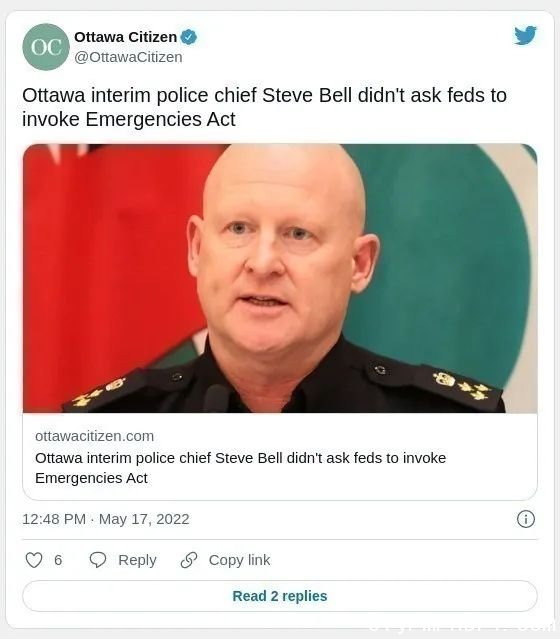Click the OC profile avatar
Screen dimensions: 560x639
point(46,47)
